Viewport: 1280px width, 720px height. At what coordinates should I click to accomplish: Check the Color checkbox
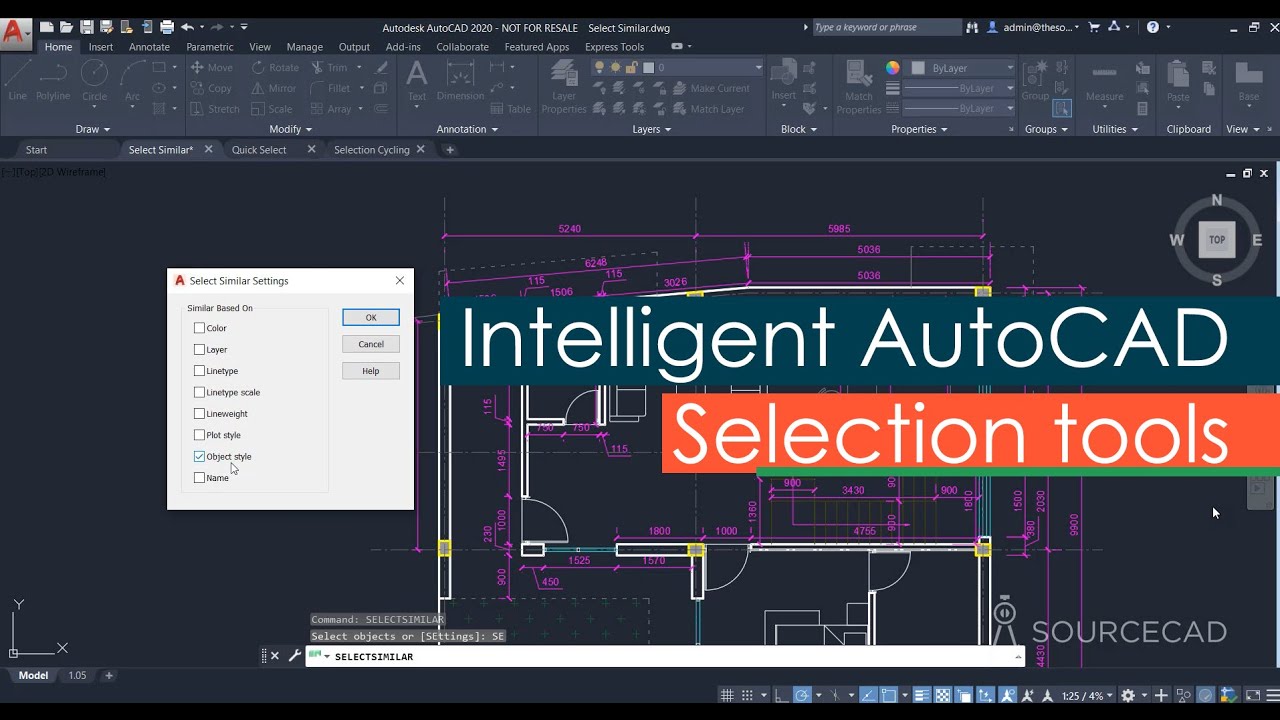(199, 328)
